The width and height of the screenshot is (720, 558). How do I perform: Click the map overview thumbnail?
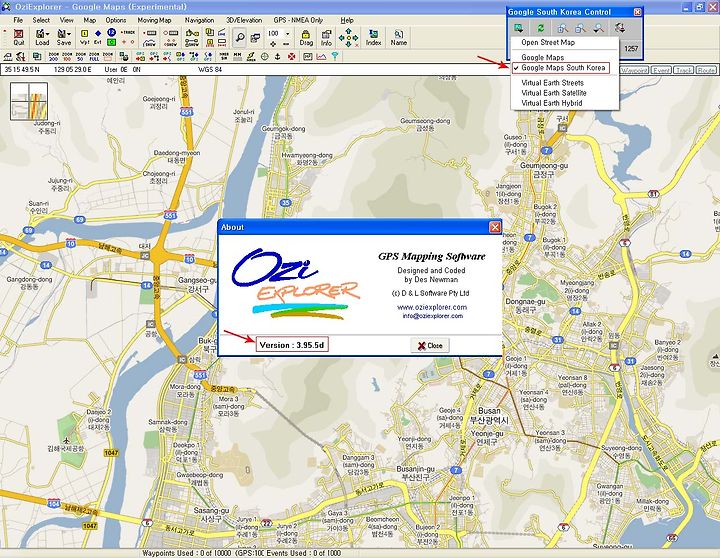29,101
